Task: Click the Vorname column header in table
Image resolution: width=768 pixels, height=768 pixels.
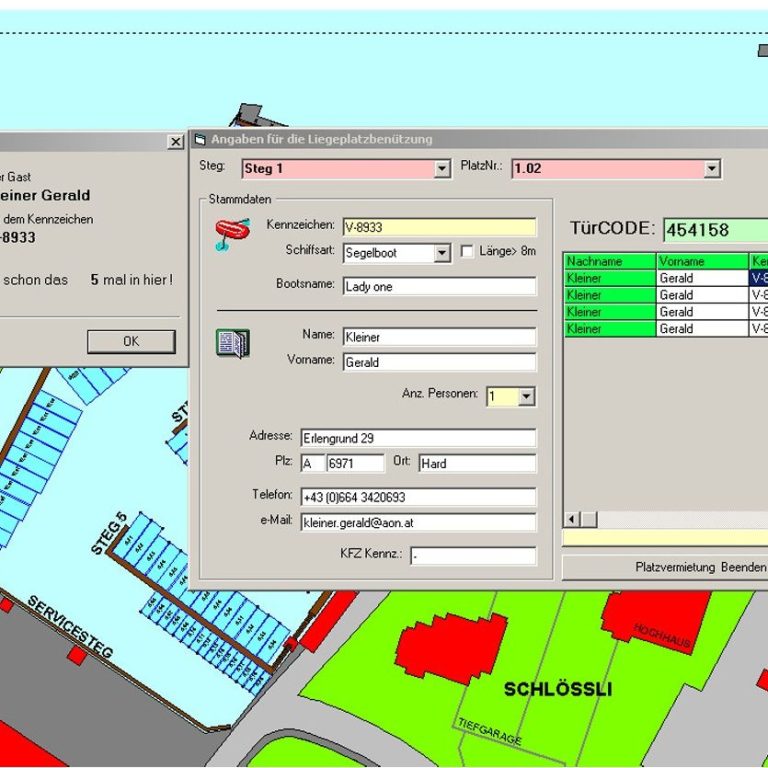Action: click(701, 261)
